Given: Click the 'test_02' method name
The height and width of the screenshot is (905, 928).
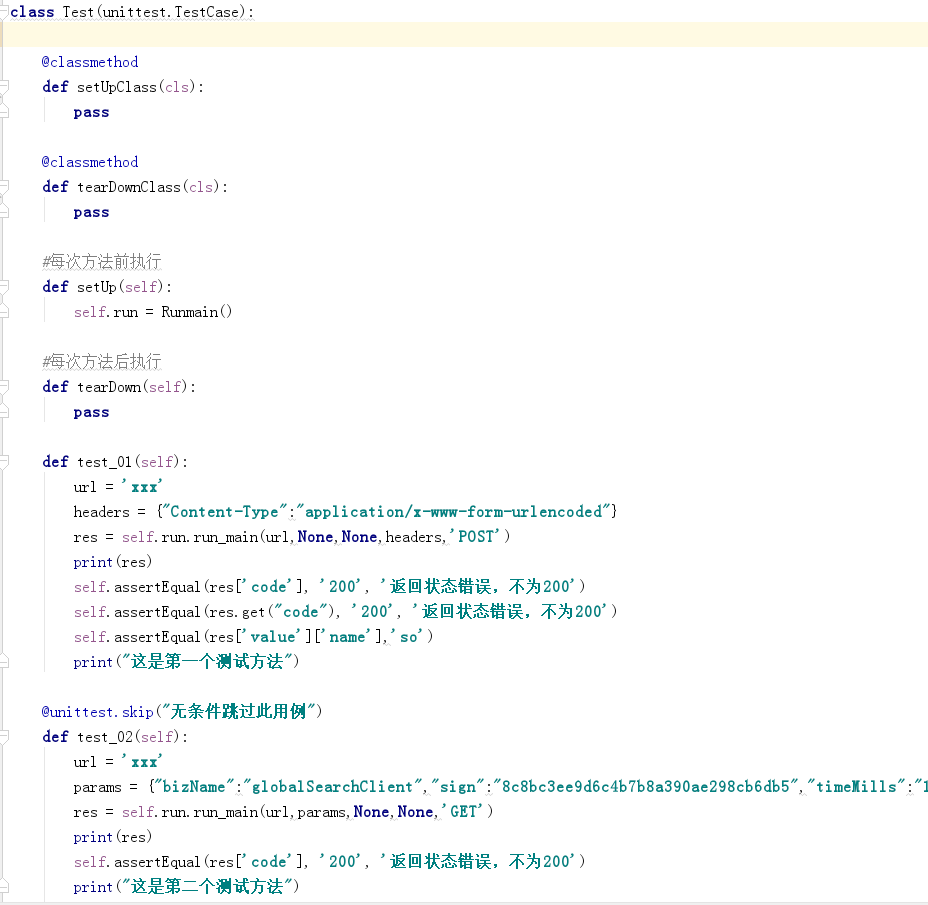Looking at the screenshot, I should [104, 737].
